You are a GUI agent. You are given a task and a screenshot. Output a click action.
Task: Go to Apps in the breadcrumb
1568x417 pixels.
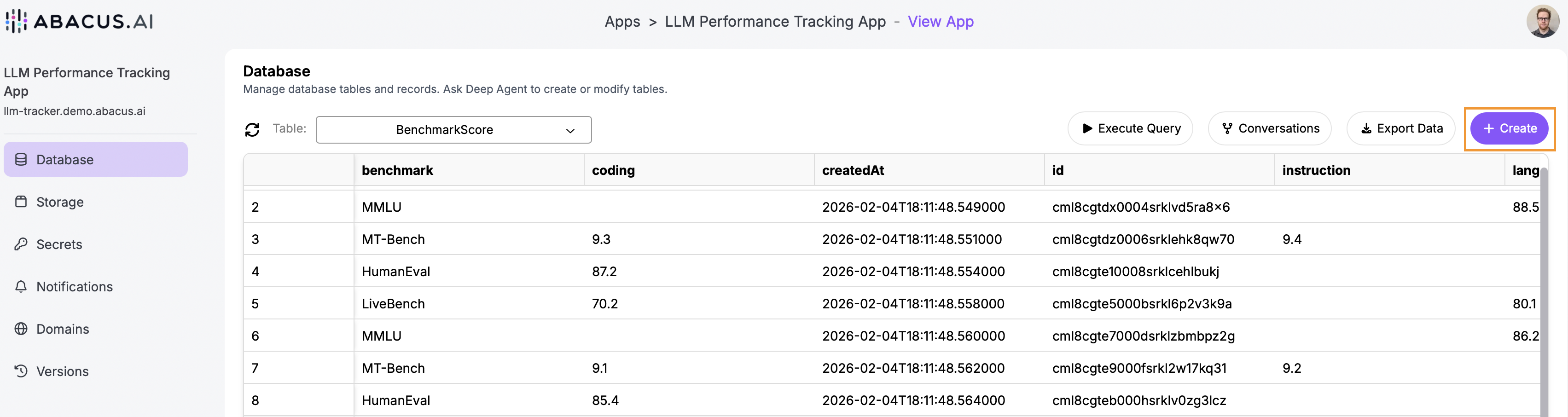pos(622,21)
